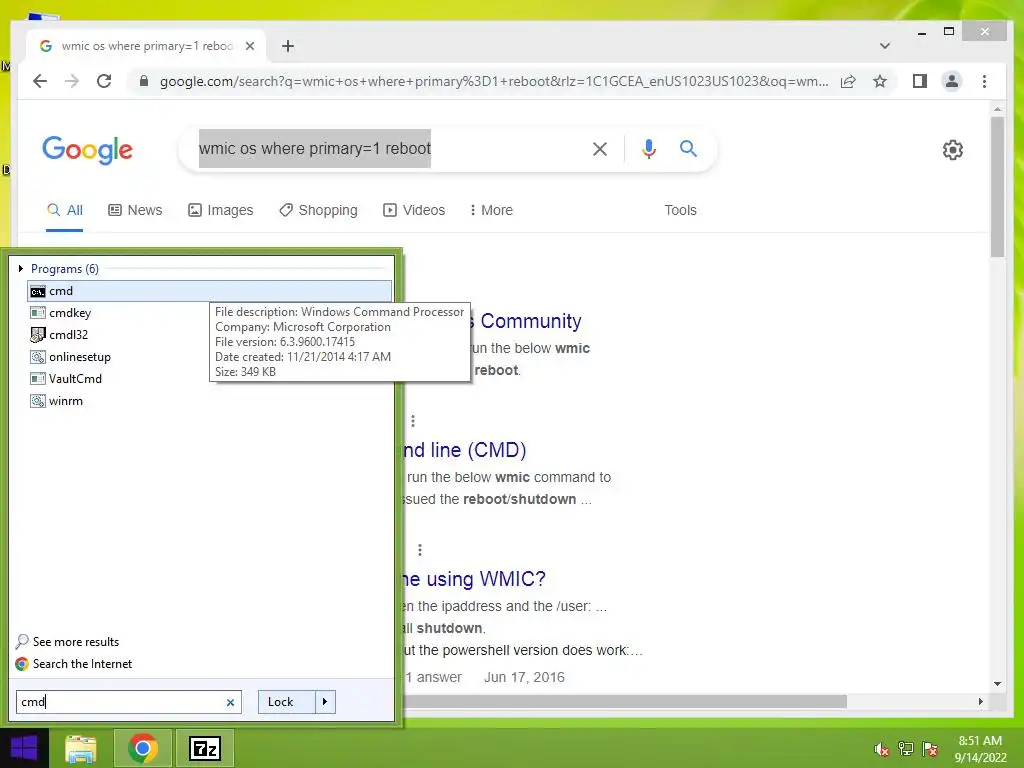Open Chrome profile avatar

952,82
